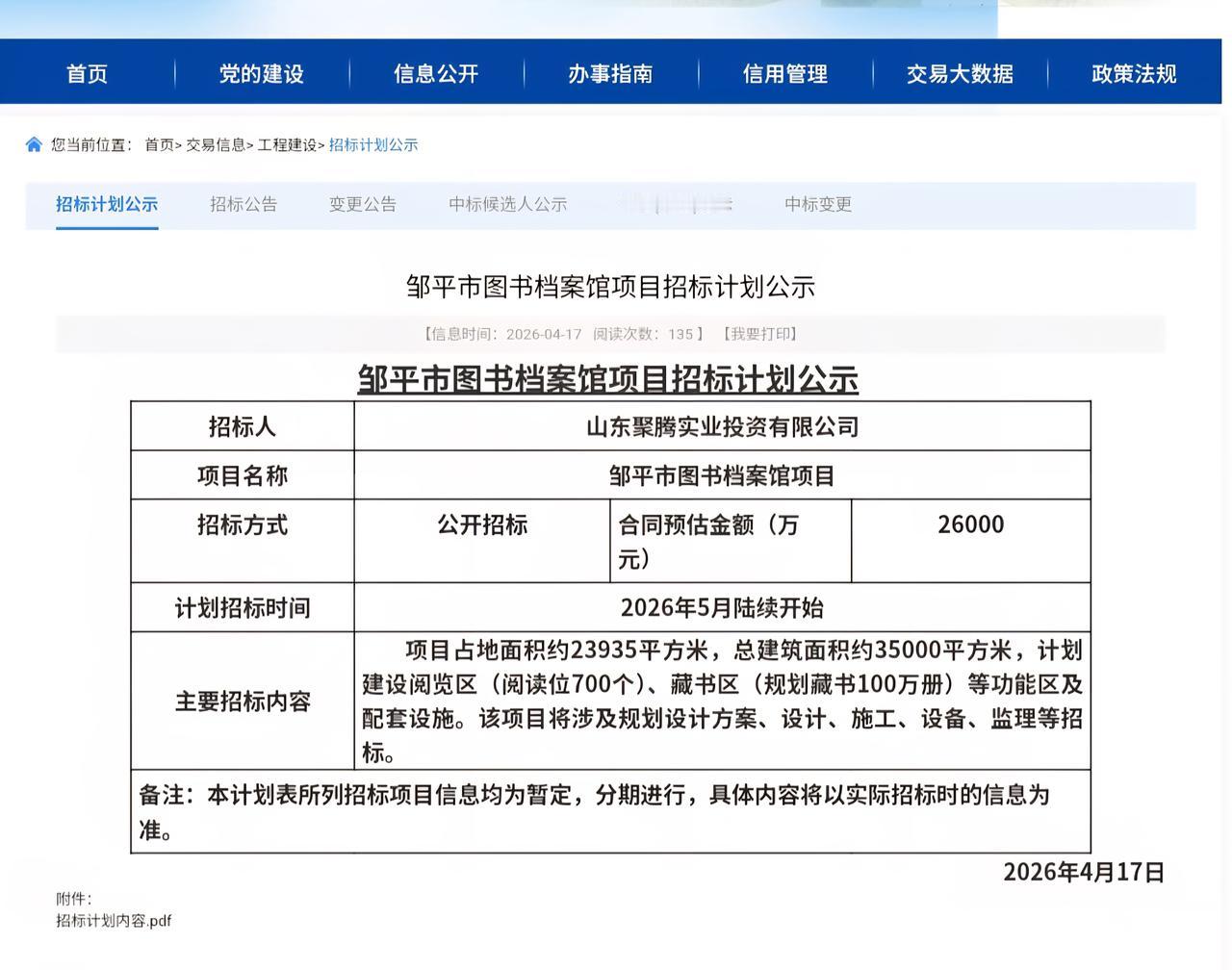Go to 交易信息 in the breadcrumb
This screenshot has width=1232, height=970.
(216, 145)
